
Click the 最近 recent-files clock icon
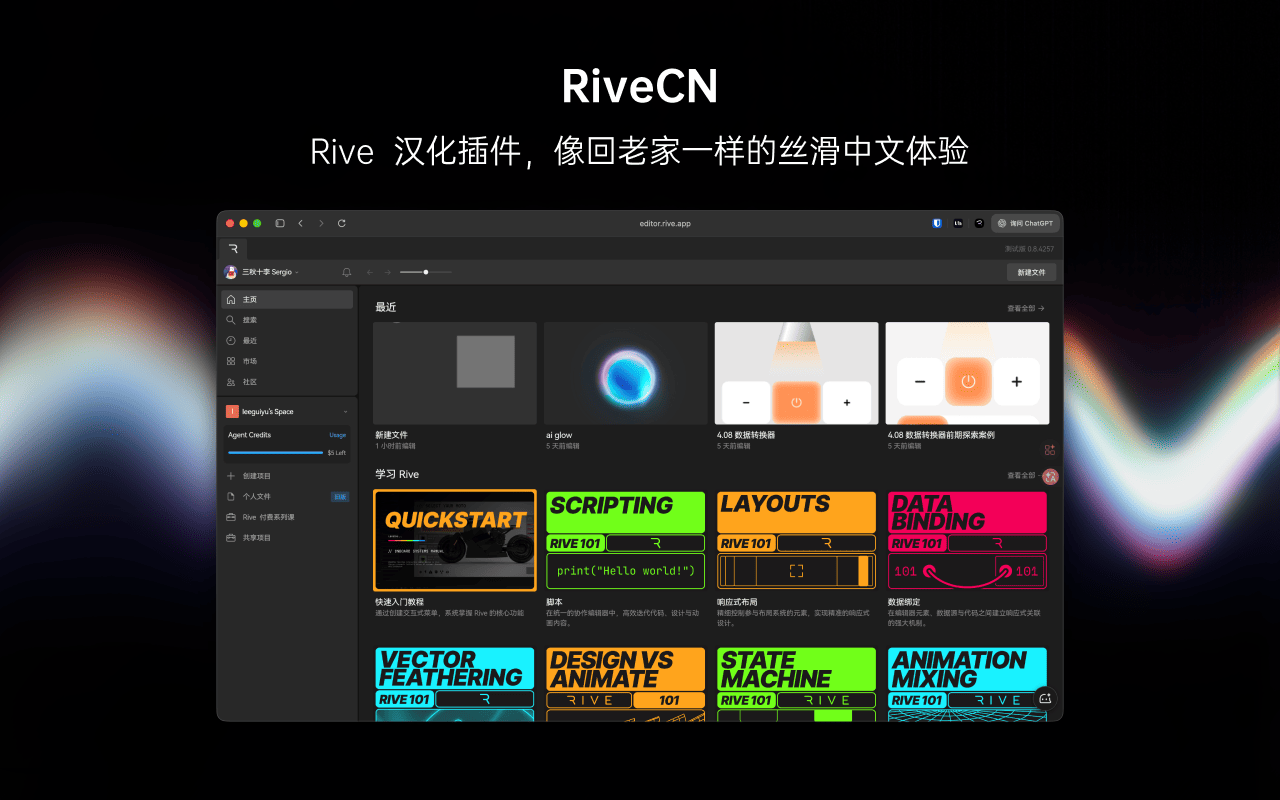231,340
